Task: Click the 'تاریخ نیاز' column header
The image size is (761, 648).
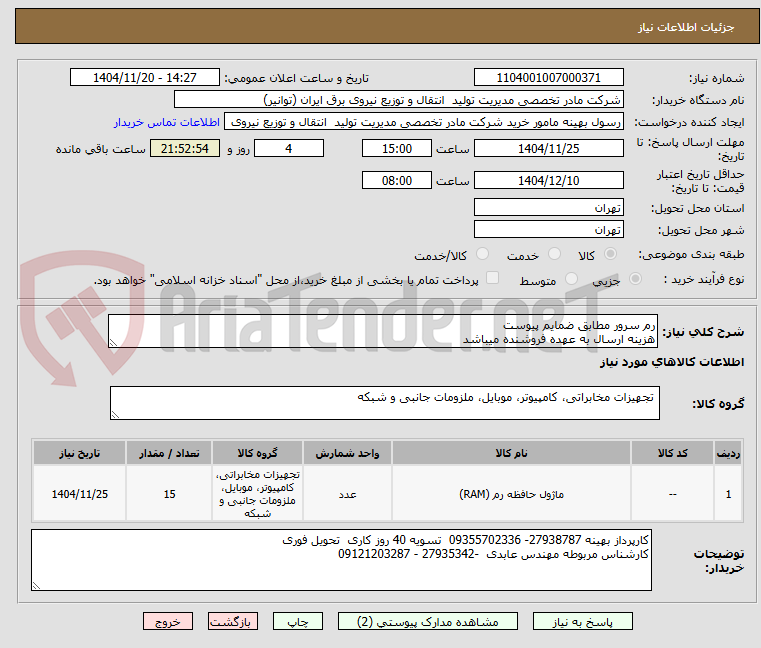Action: pos(80,453)
